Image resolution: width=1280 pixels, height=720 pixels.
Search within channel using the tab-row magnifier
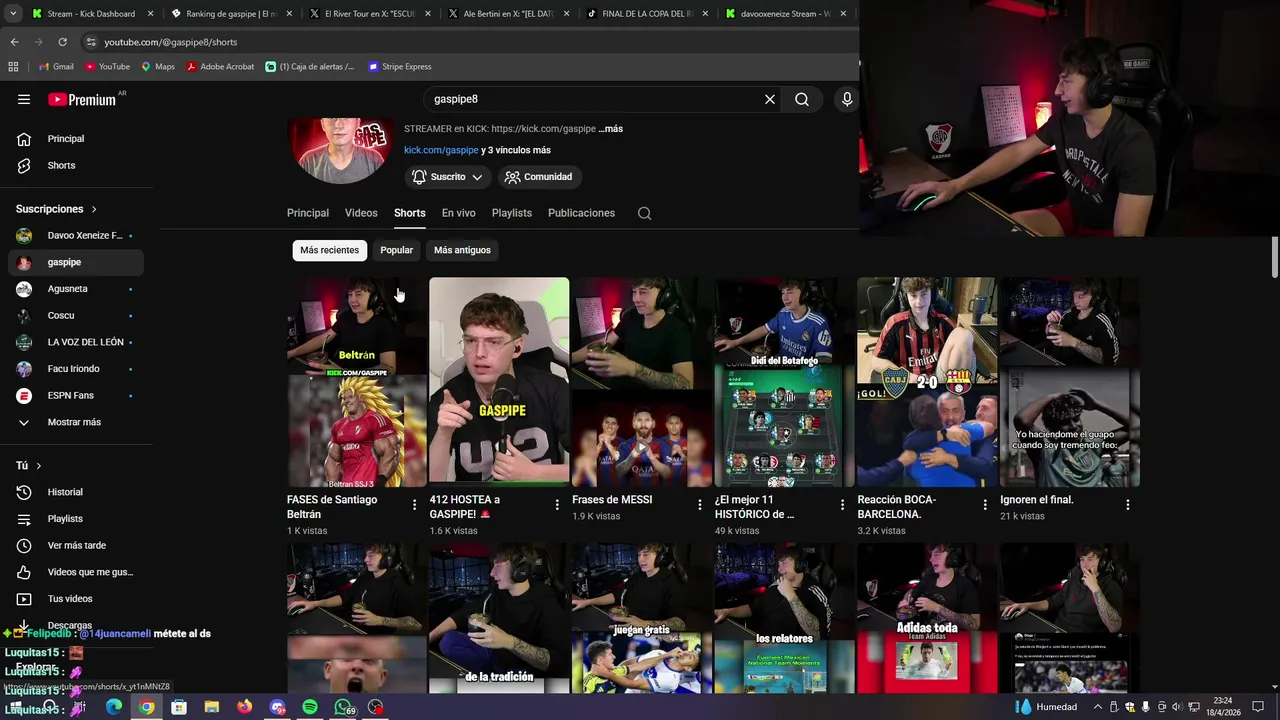point(645,213)
